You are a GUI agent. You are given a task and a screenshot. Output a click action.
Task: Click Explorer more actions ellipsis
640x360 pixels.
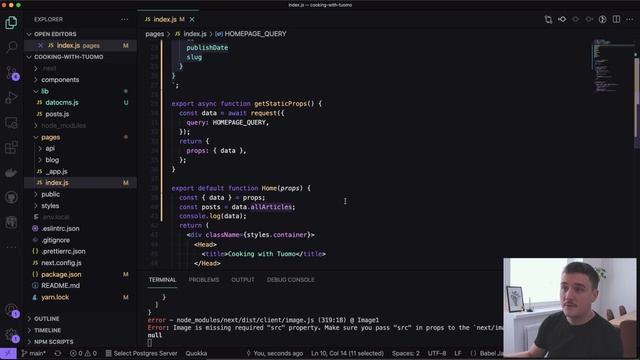(124, 19)
